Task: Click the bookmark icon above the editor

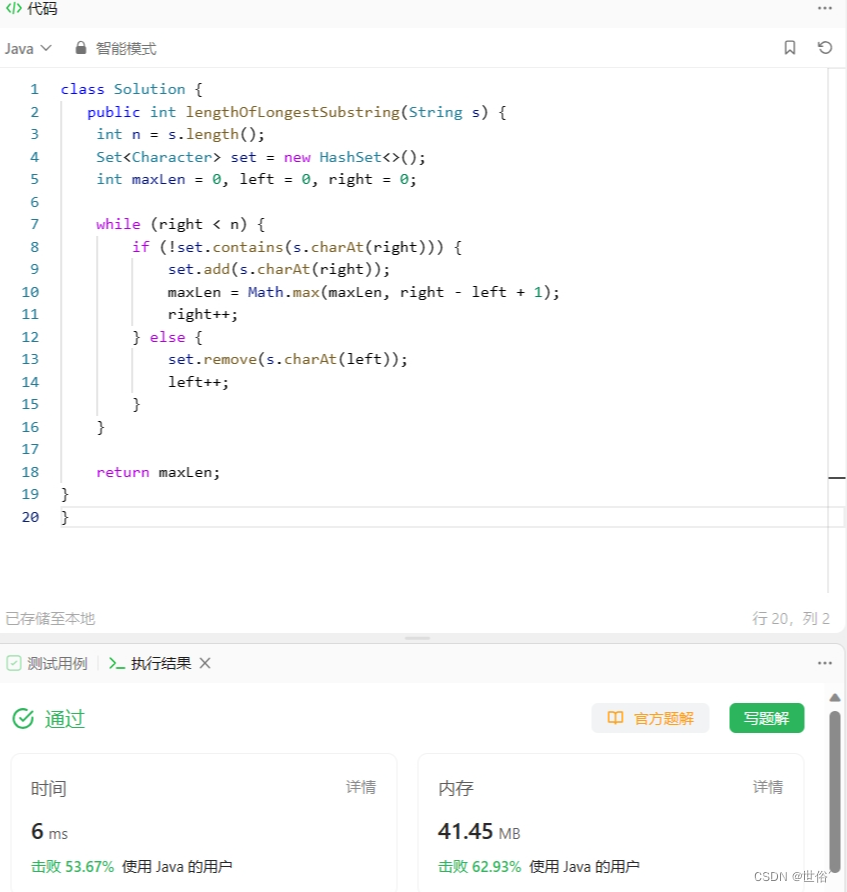Action: click(x=789, y=47)
